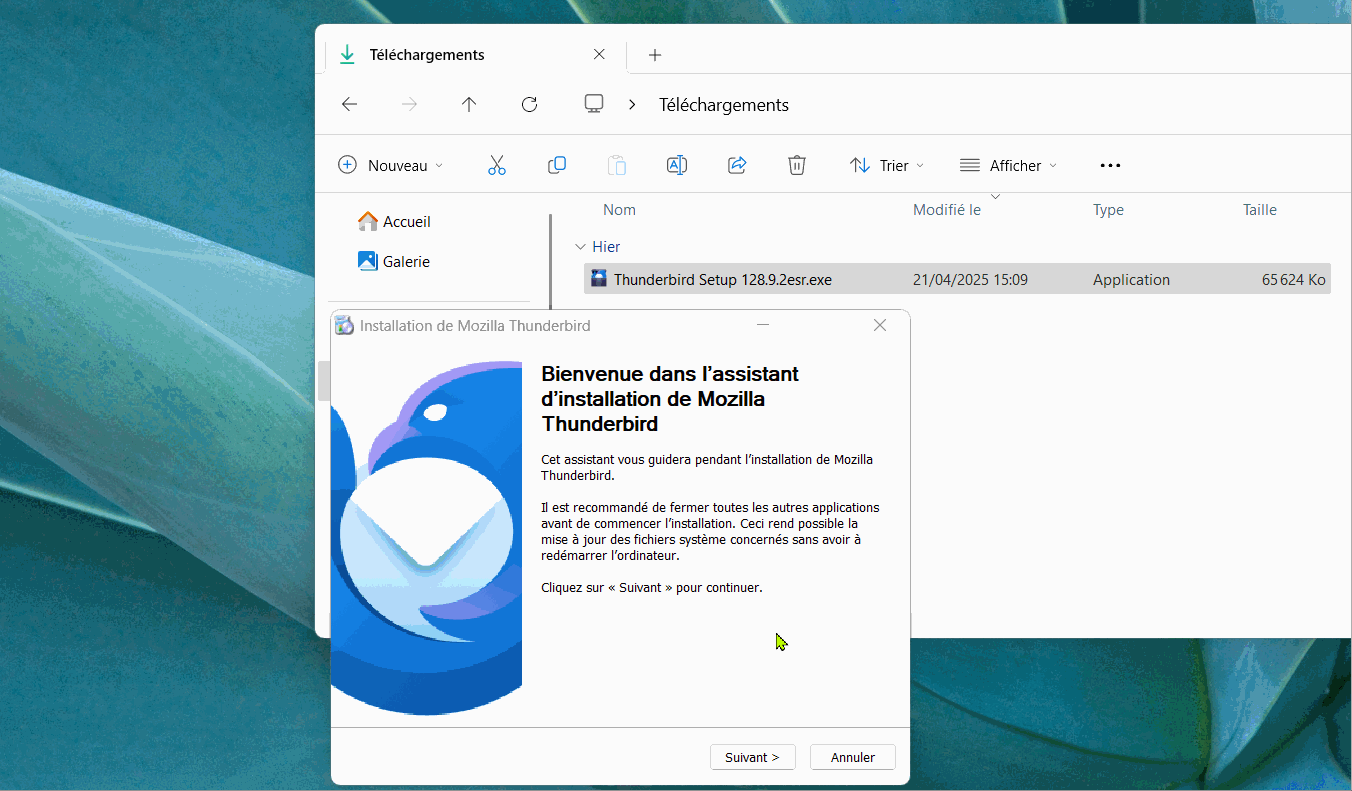Select Thunderbird Setup 128.9.2esr.exe file
Screen dimensions: 1352x791
click(957, 279)
